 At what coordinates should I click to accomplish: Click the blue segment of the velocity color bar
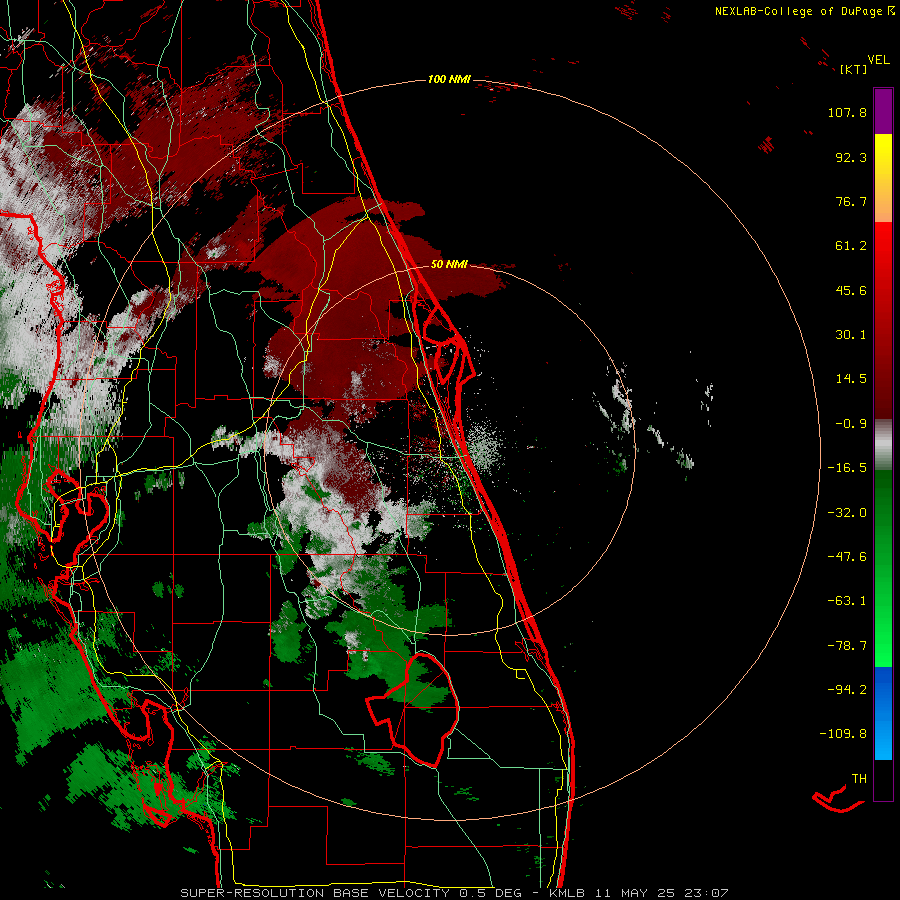(x=883, y=713)
